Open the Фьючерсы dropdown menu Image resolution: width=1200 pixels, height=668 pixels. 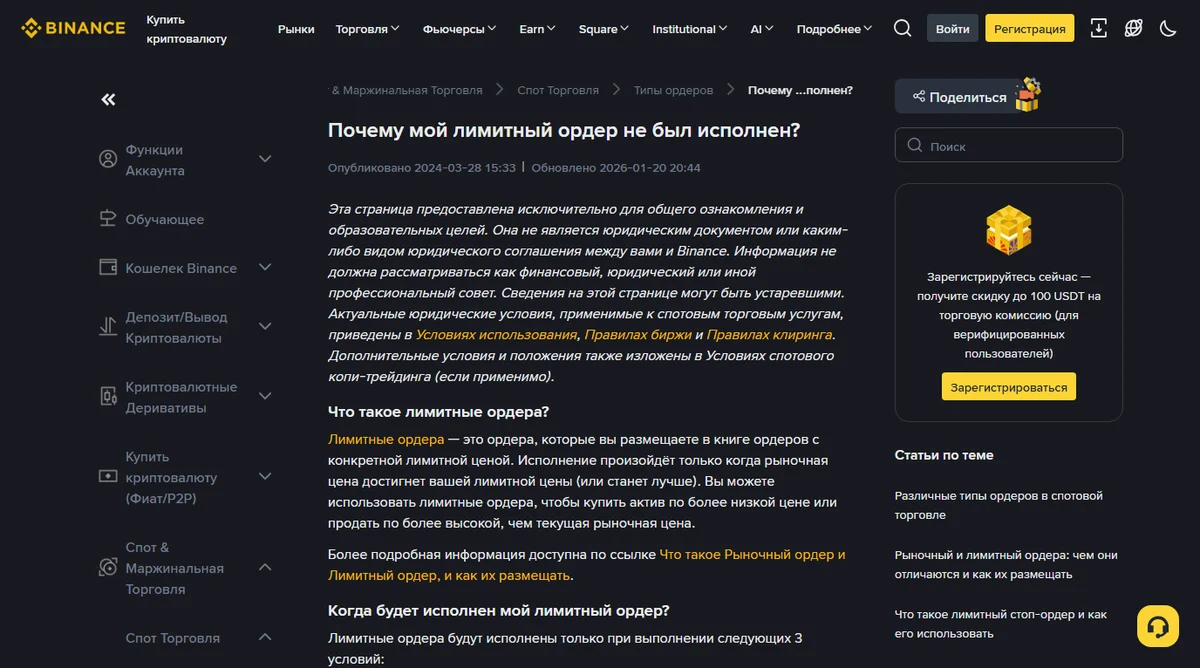pos(460,29)
